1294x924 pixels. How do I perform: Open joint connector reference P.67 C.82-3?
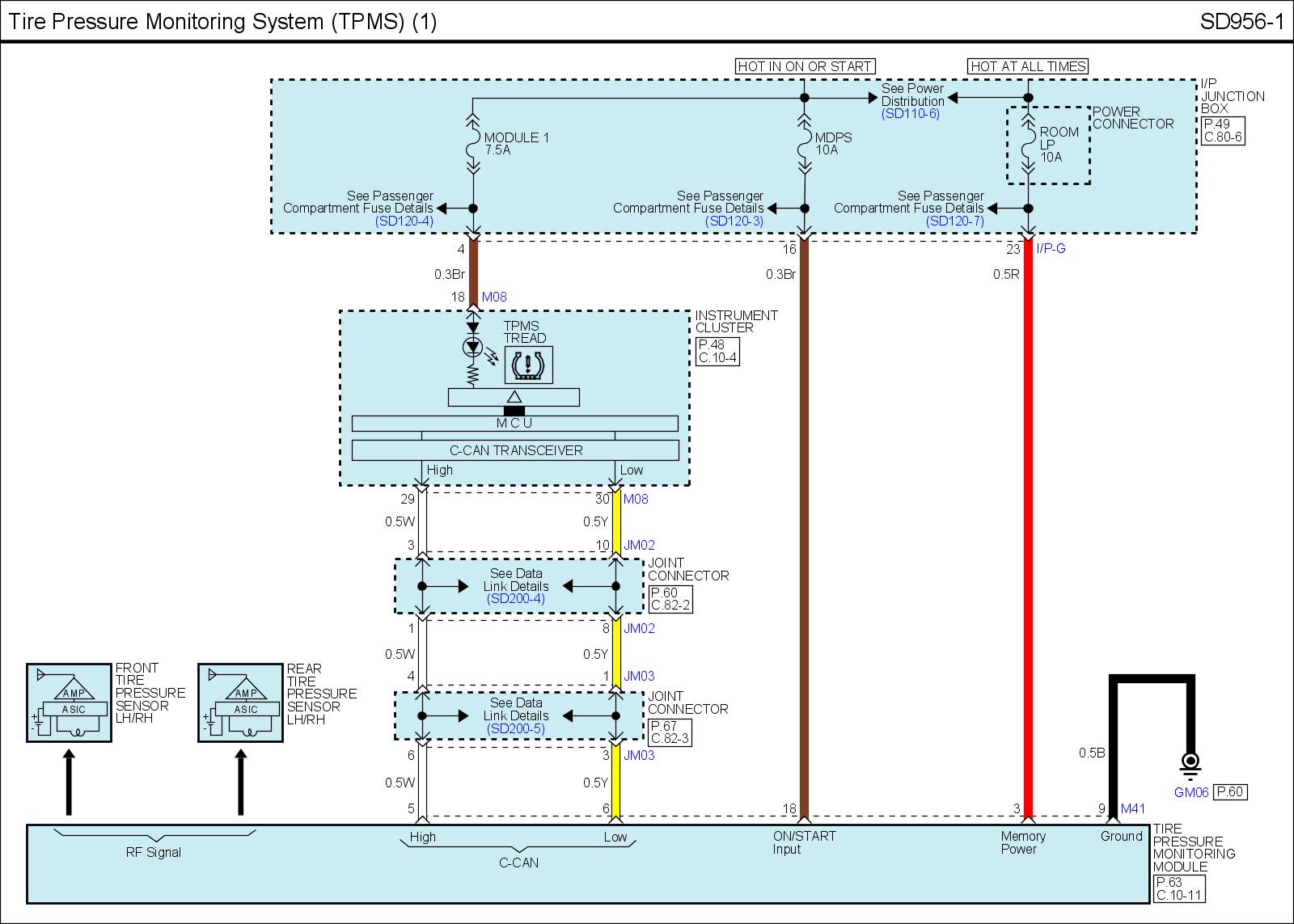tap(670, 732)
